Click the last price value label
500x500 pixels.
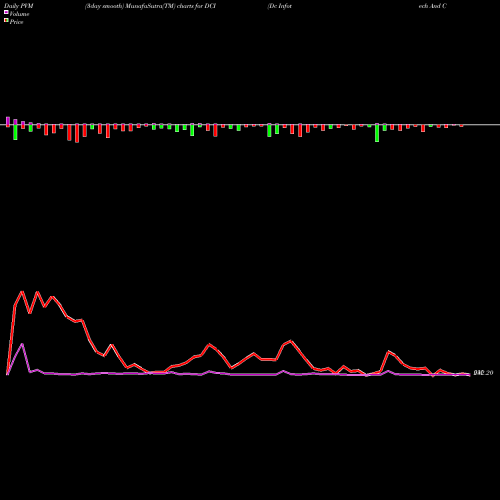pos(483,373)
